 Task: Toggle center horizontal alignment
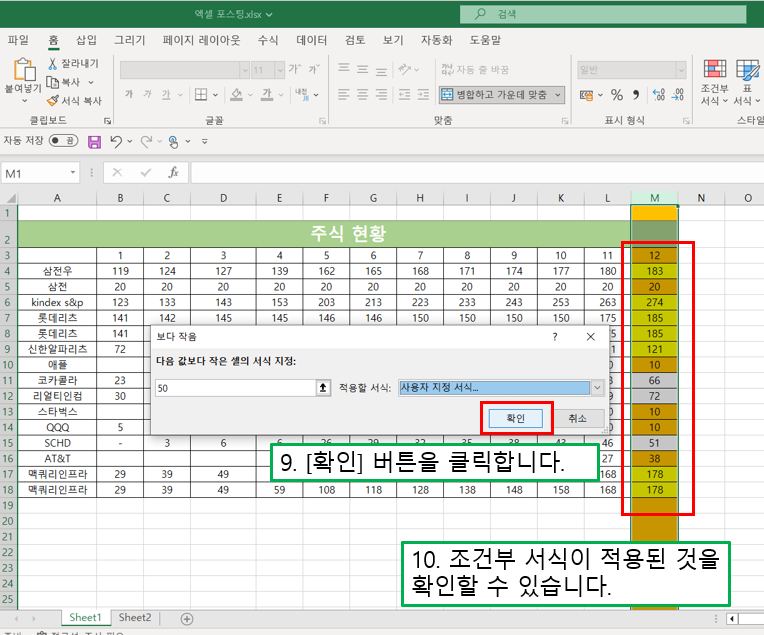[x=363, y=94]
